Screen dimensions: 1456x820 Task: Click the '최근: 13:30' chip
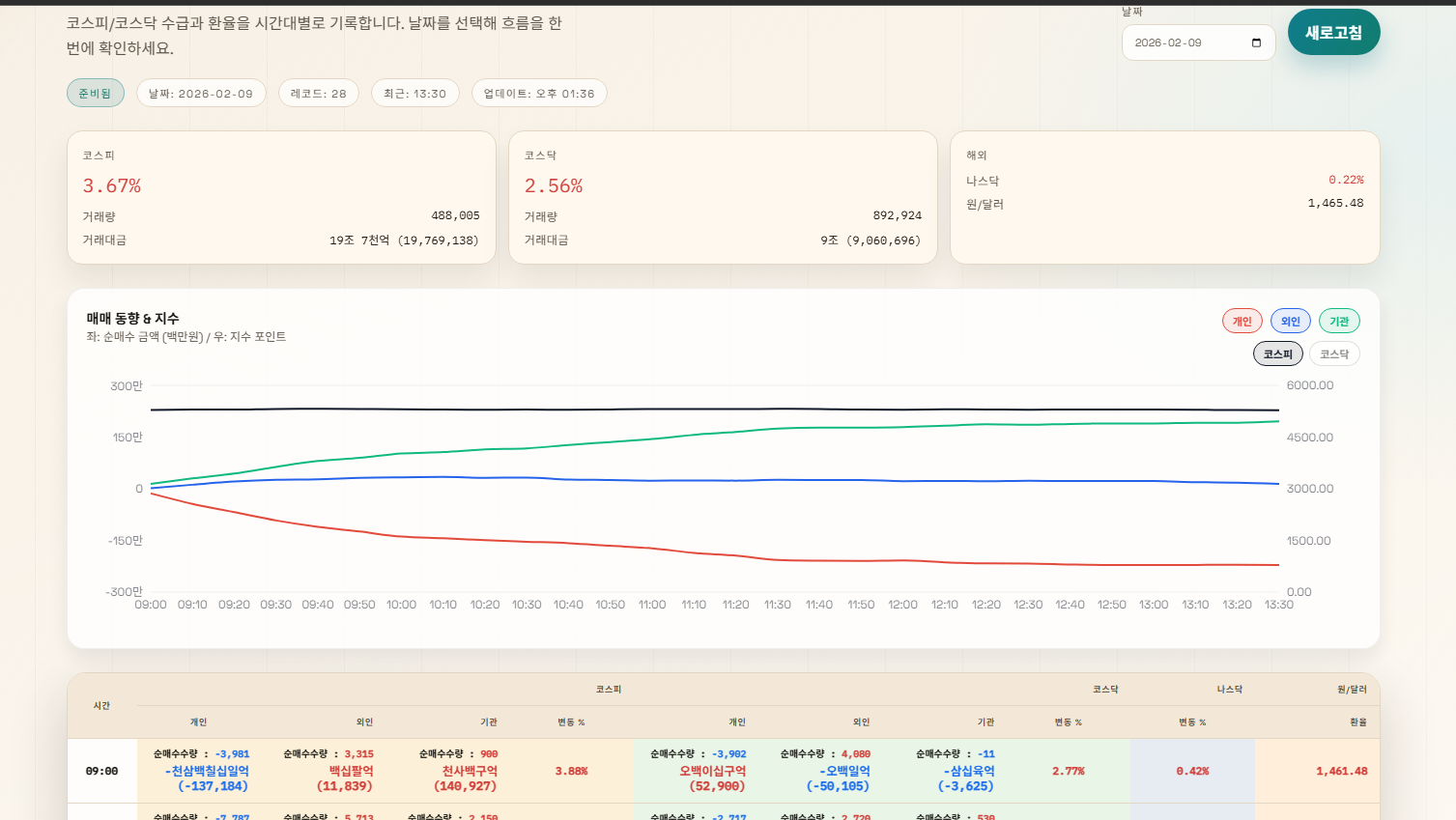[415, 93]
